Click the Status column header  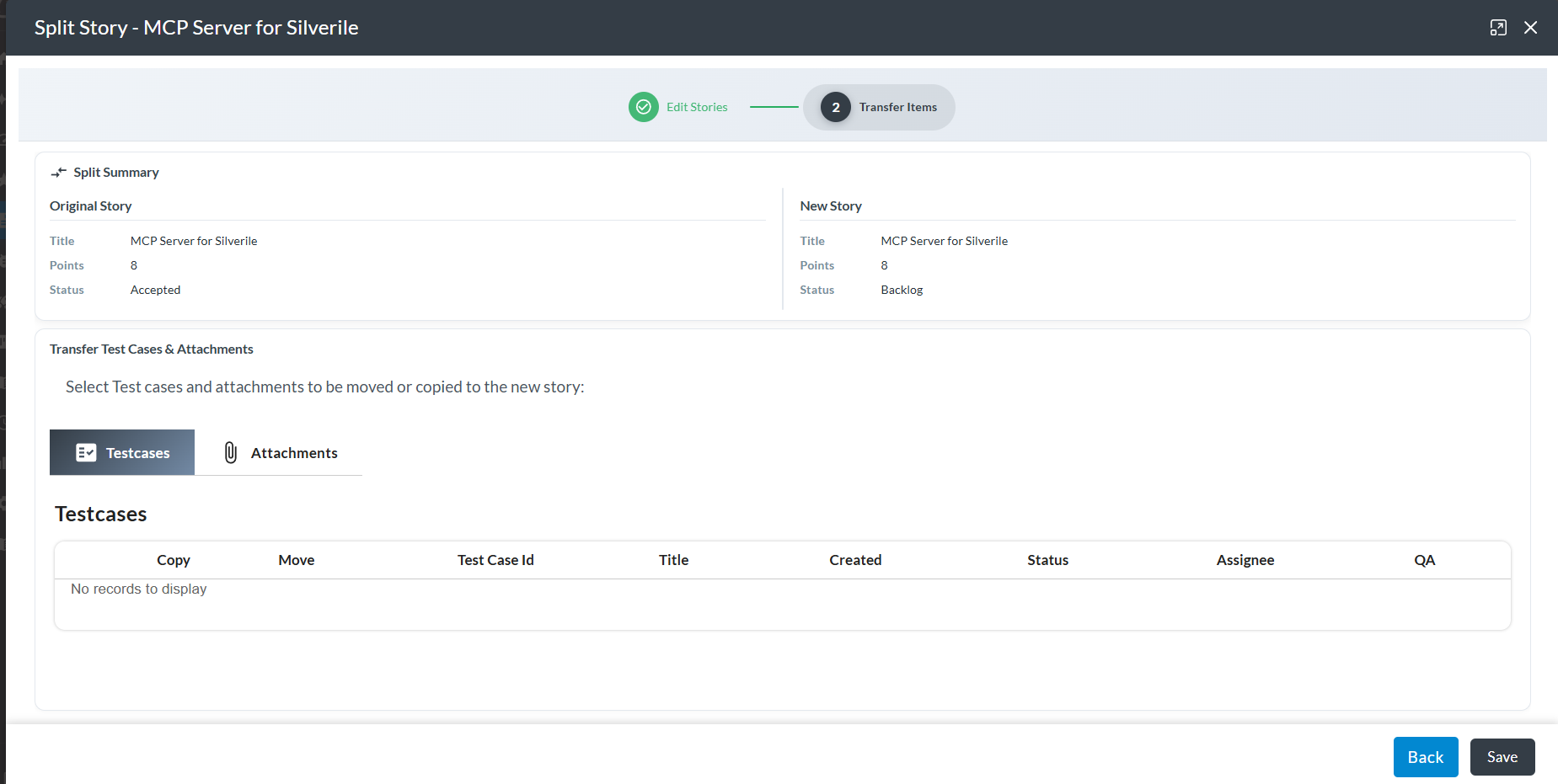point(1047,560)
